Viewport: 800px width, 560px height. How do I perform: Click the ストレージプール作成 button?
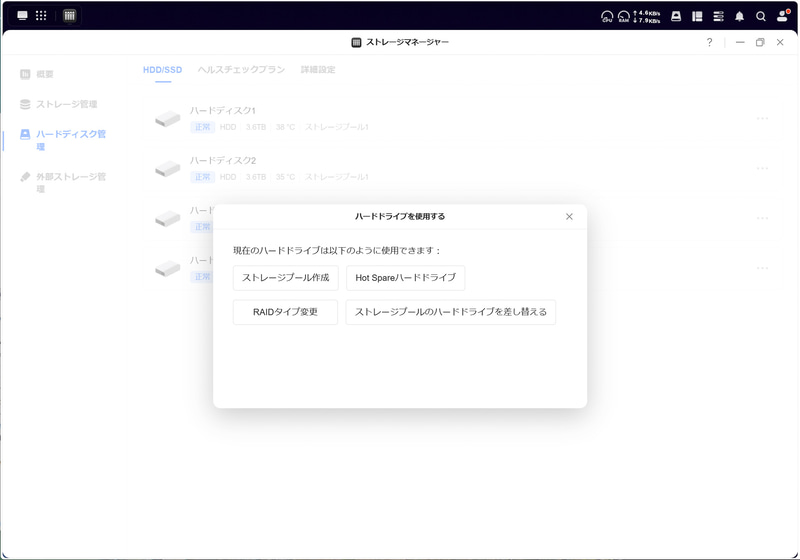(286, 278)
